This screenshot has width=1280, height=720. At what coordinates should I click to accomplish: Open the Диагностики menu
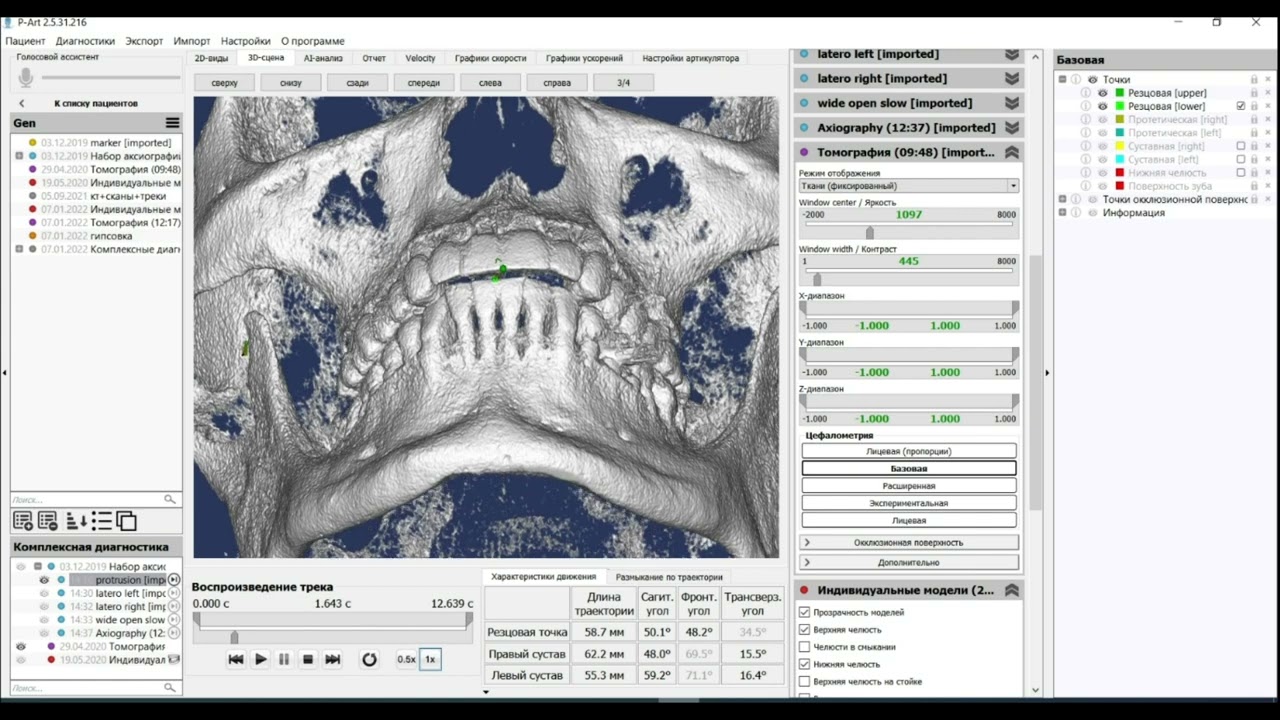point(85,41)
